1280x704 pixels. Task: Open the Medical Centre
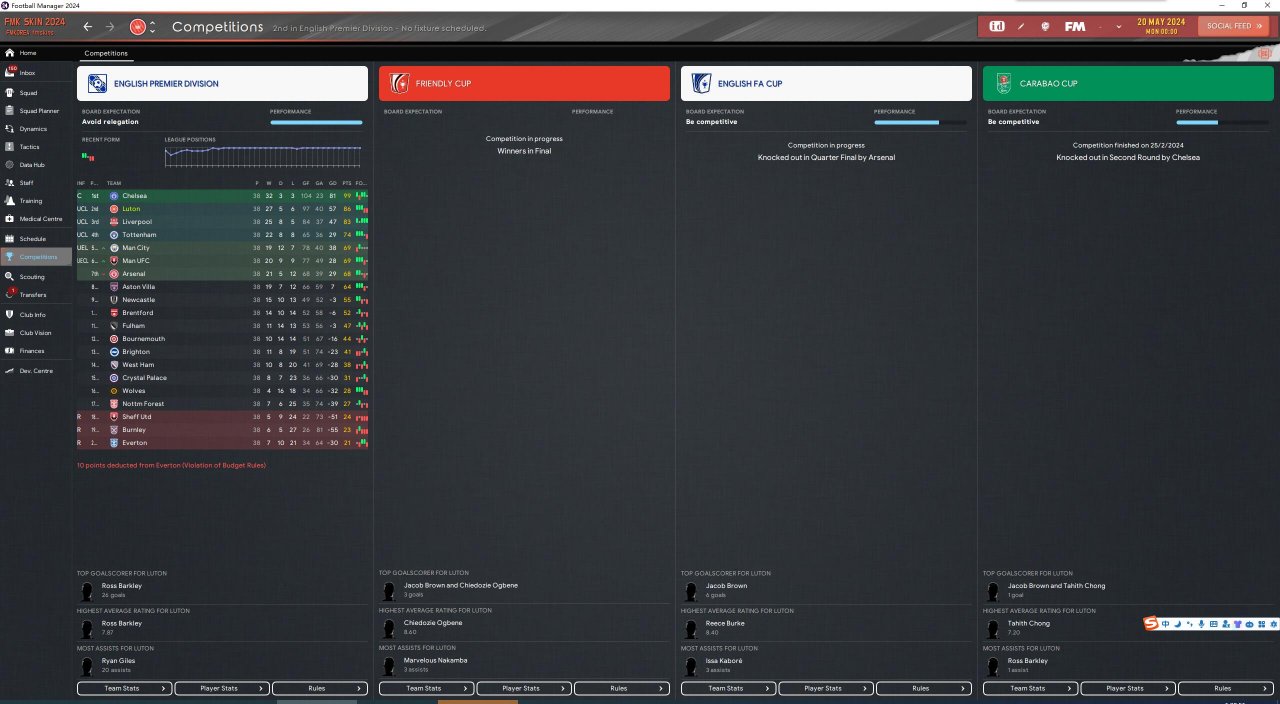36,219
